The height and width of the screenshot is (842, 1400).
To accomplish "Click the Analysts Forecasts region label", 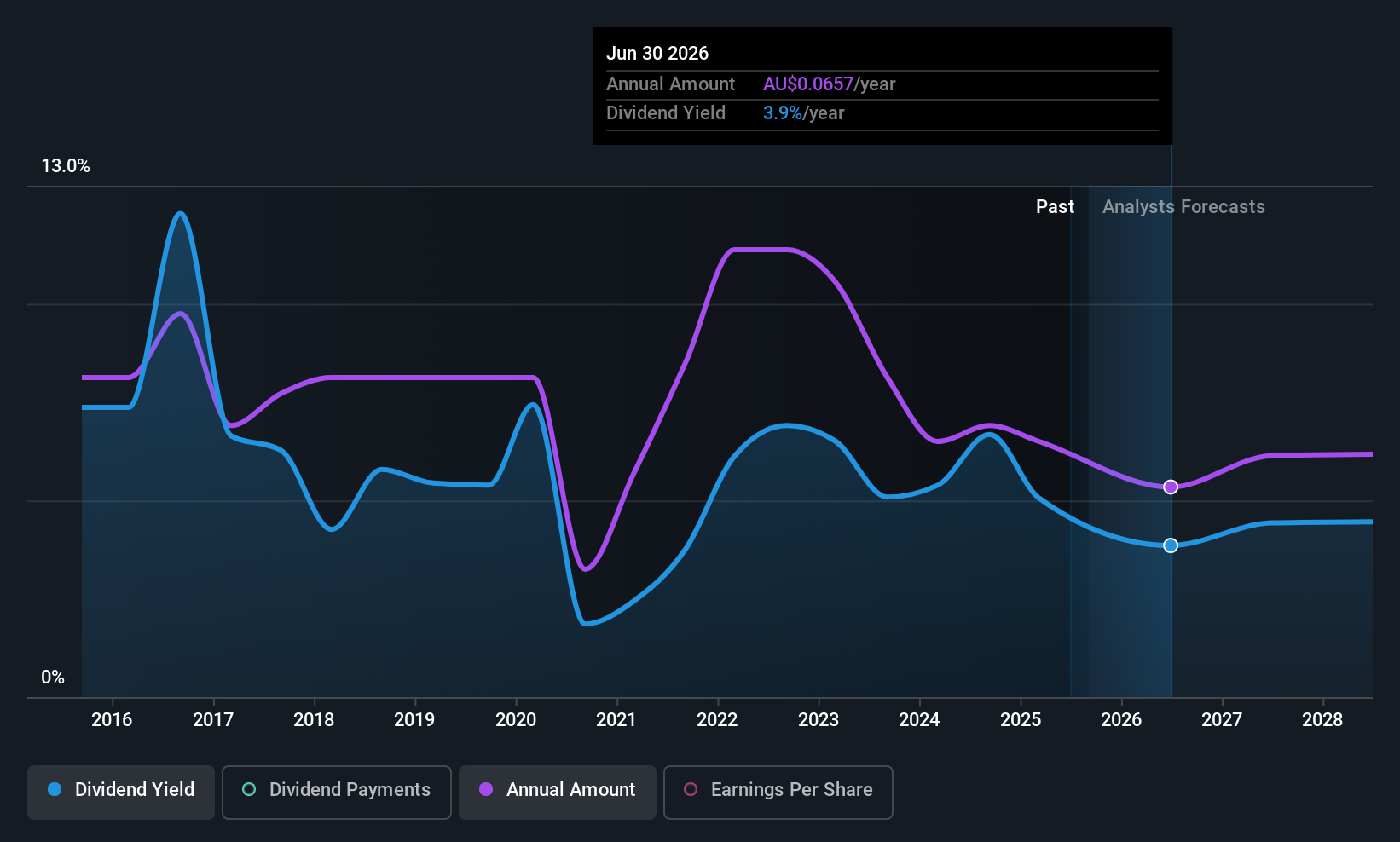I will (1183, 206).
